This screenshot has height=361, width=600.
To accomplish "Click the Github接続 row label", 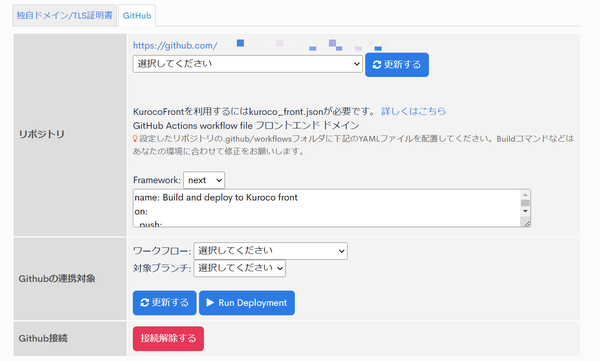I will point(43,338).
